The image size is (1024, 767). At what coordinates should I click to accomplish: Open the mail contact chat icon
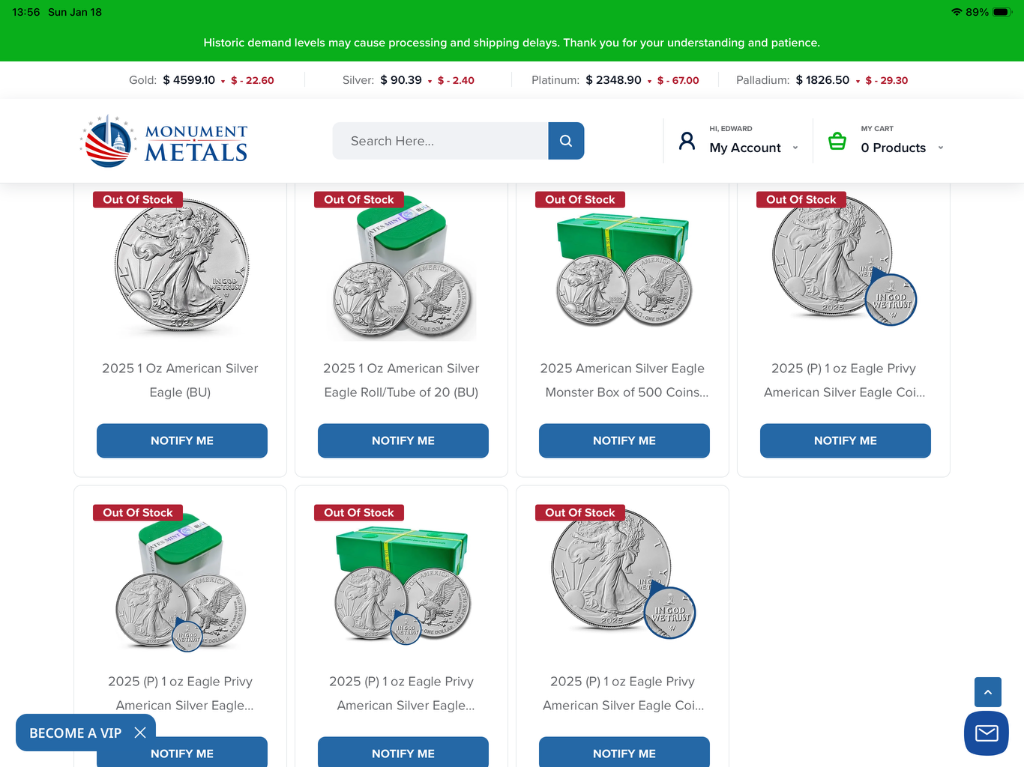point(986,733)
